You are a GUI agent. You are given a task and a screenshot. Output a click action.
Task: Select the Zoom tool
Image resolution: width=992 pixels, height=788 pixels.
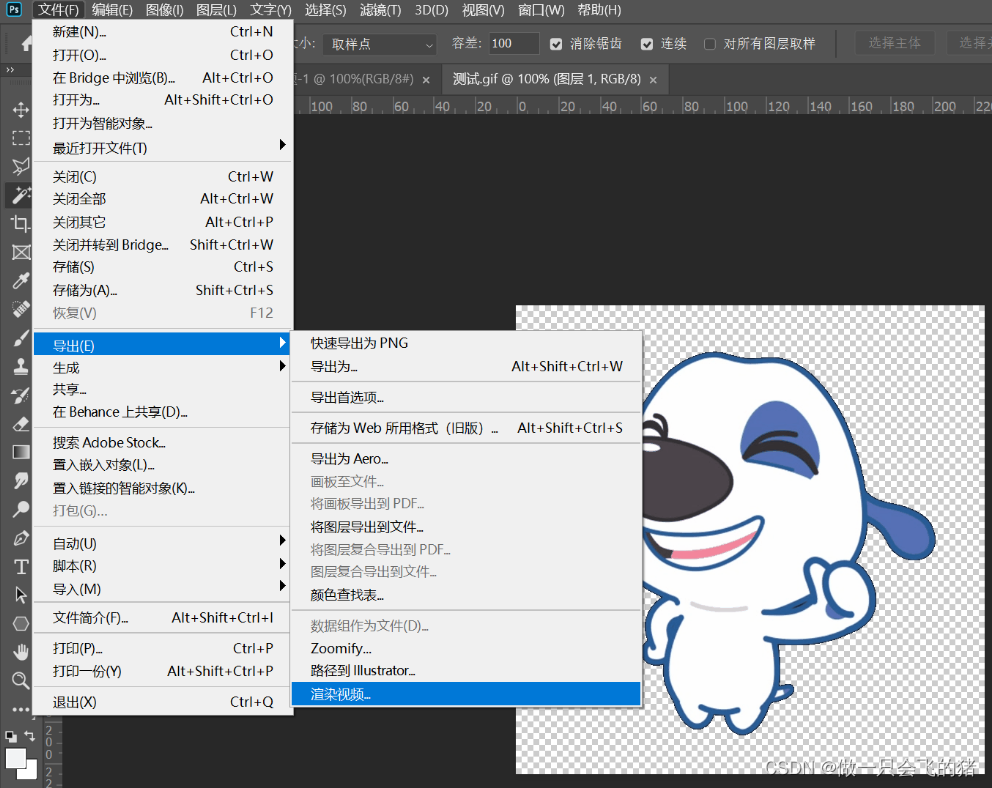[20, 680]
